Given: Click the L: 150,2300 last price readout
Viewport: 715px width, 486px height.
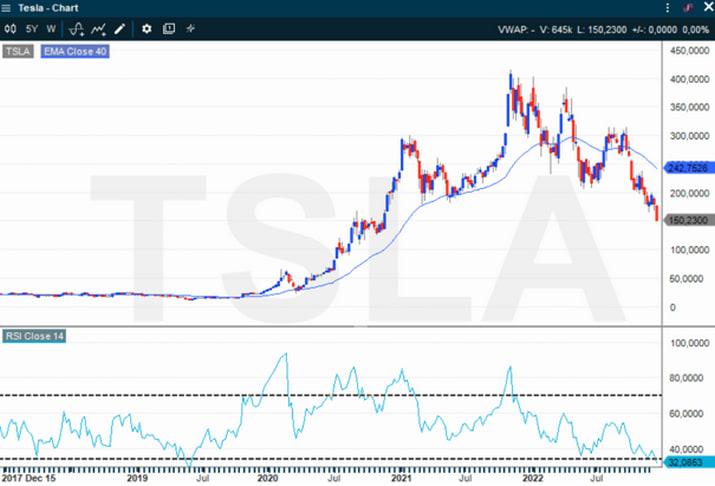Looking at the screenshot, I should click(x=601, y=30).
